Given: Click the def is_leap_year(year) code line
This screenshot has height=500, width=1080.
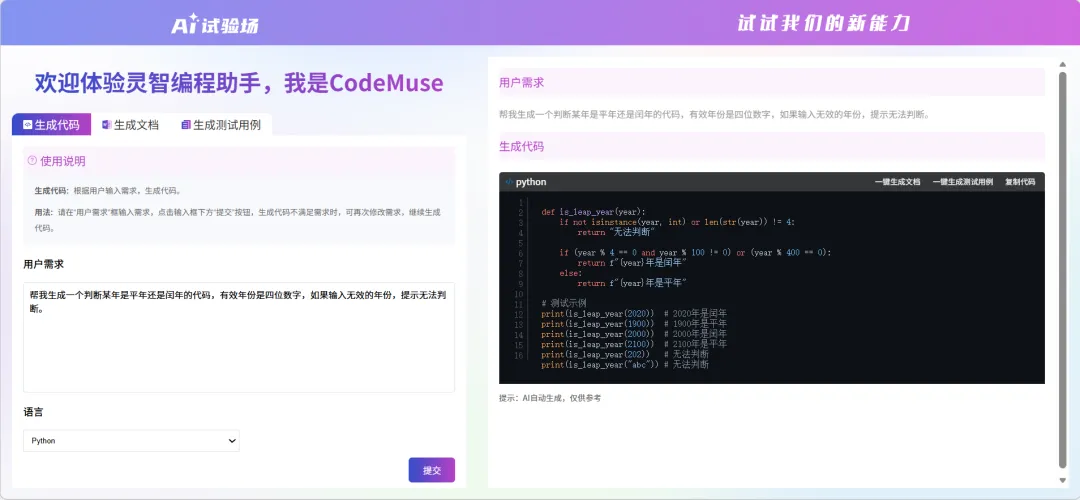Looking at the screenshot, I should pos(594,212).
